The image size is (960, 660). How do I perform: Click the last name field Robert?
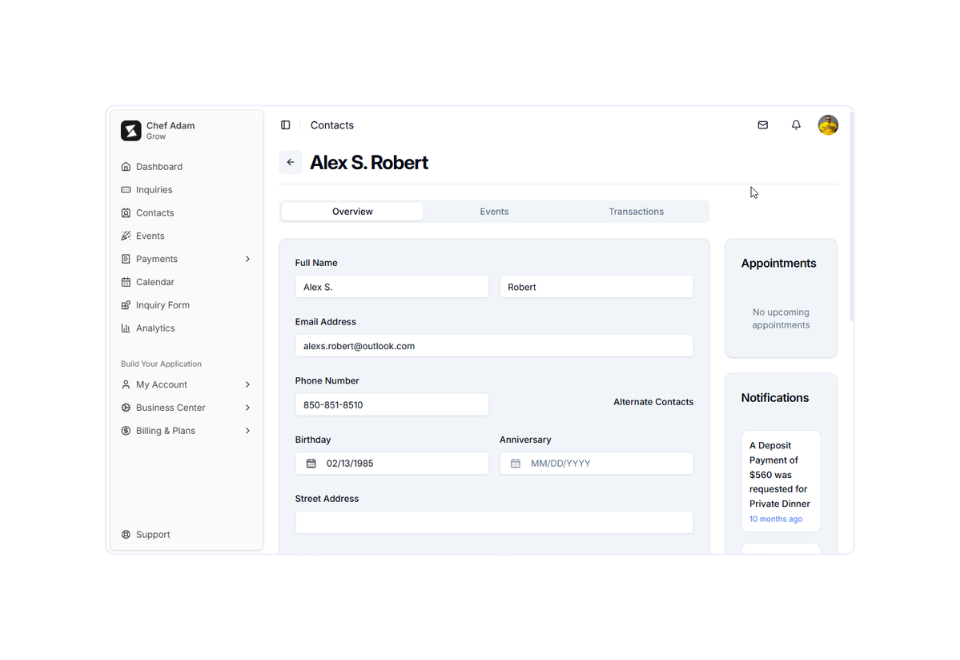tap(596, 287)
